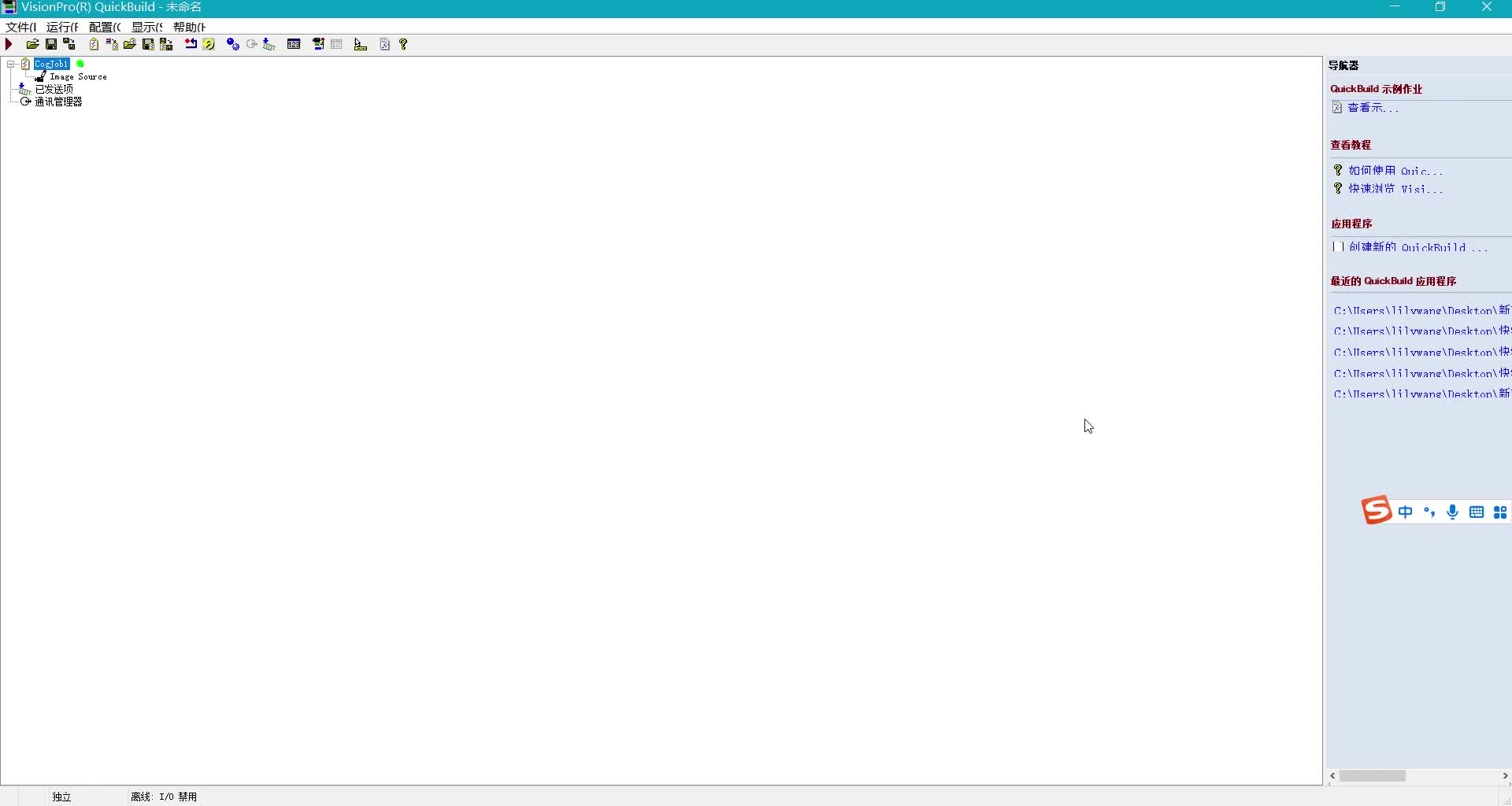Click the 离线: I/O 禁用 status text
1512x806 pixels.
(x=164, y=797)
